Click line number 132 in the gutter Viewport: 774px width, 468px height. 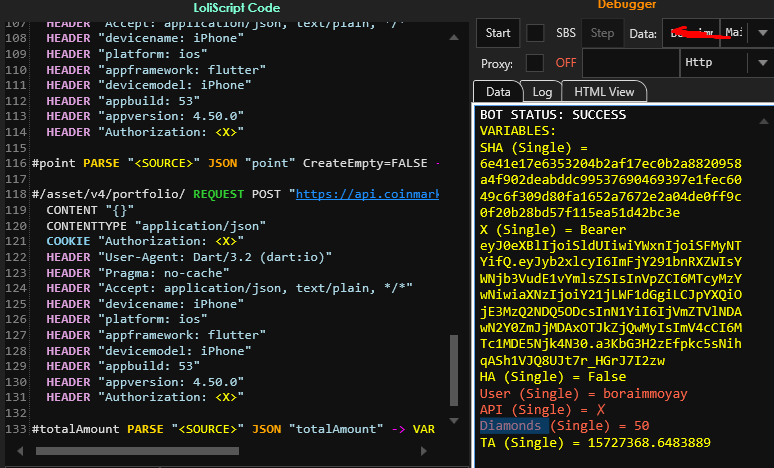point(15,413)
